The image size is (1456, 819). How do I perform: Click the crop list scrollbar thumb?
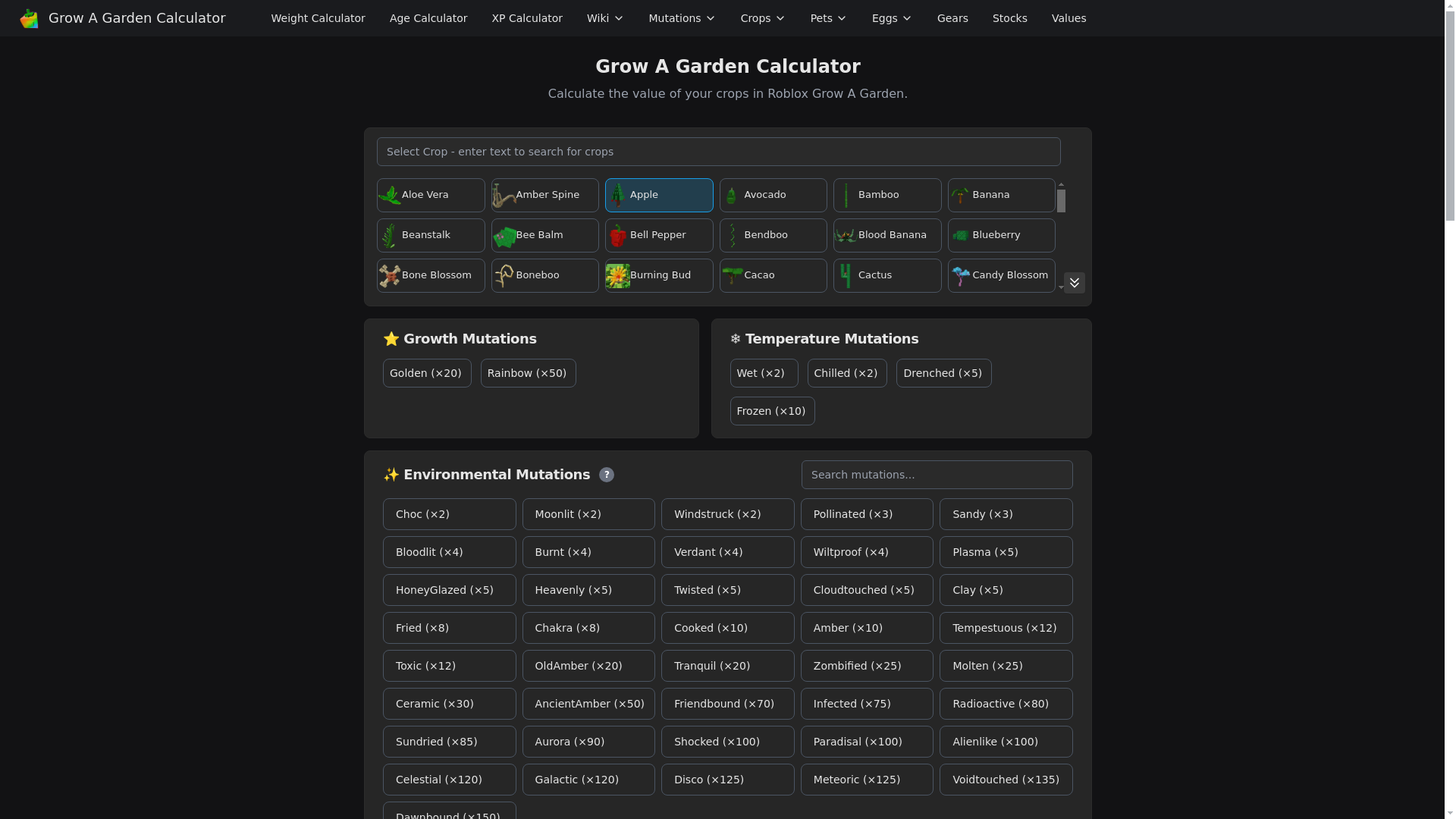pos(1061,201)
